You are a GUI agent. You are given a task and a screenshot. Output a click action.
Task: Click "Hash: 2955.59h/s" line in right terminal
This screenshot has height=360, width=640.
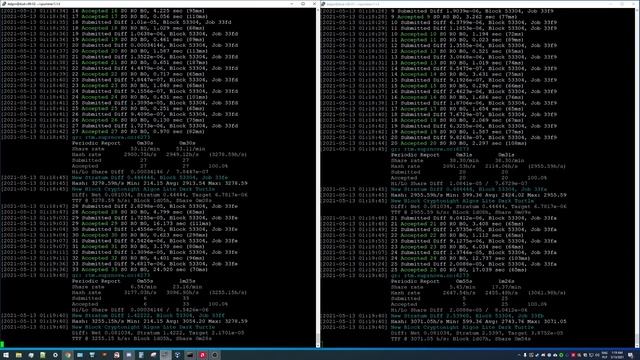click(479, 196)
